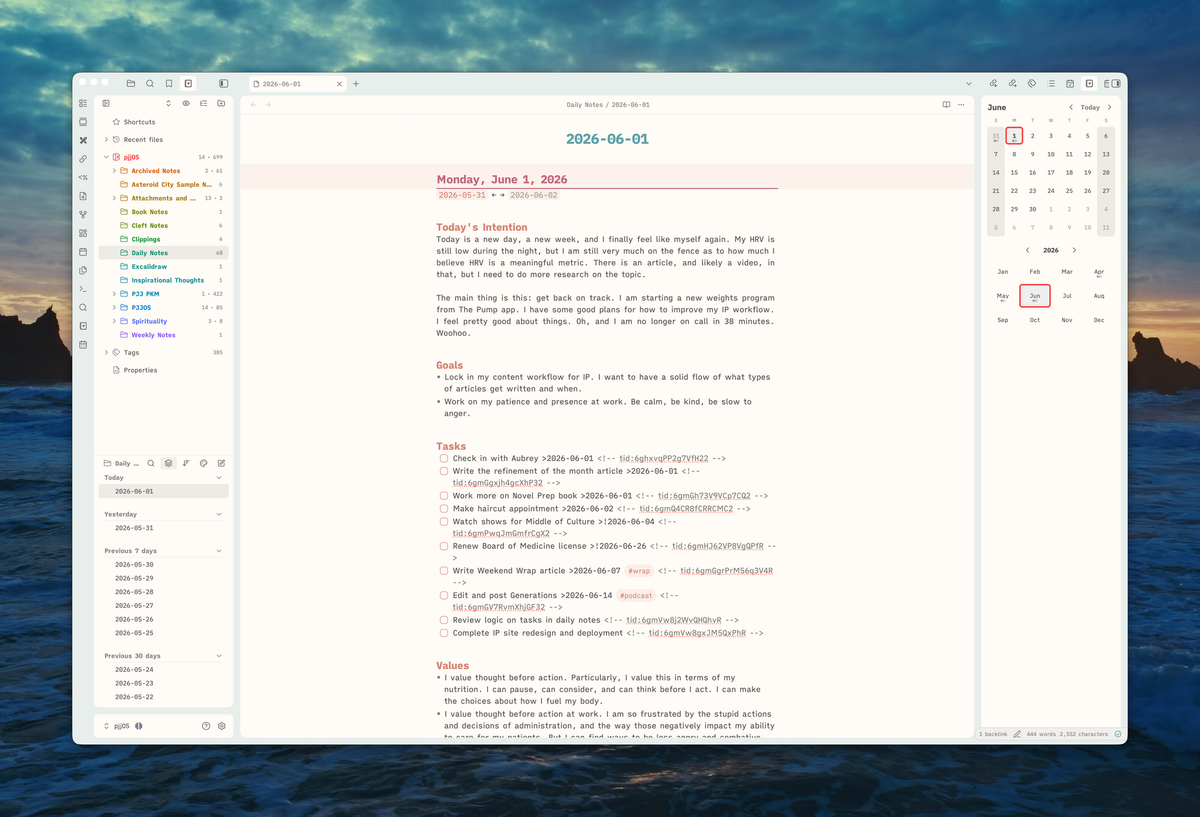
Task: Click the new folder icon in navigator header
Action: click(x=221, y=103)
